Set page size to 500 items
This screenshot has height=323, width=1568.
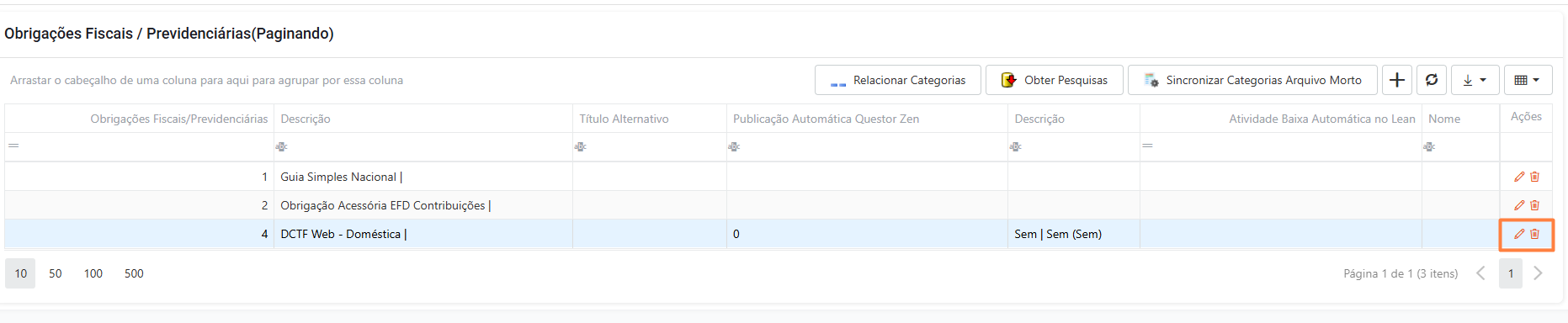[134, 273]
